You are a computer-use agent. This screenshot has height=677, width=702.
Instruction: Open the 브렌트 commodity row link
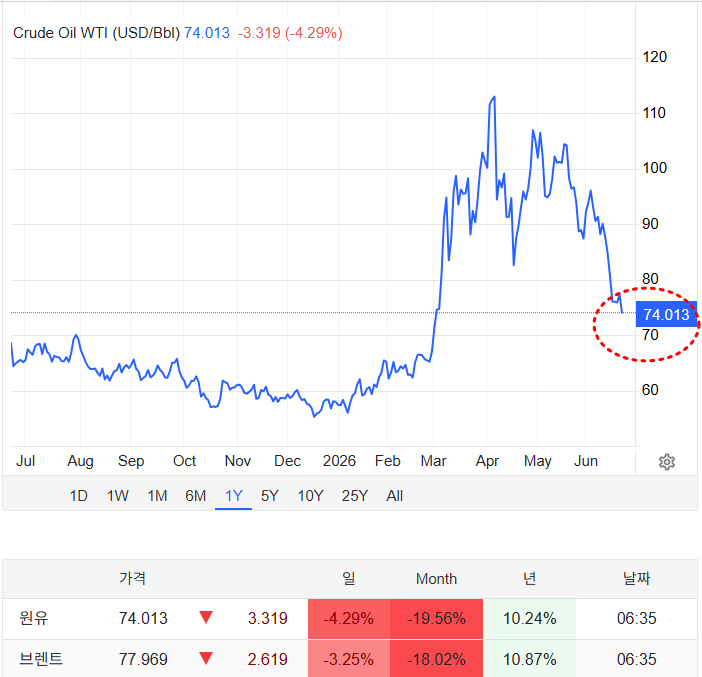pyautogui.click(x=41, y=659)
